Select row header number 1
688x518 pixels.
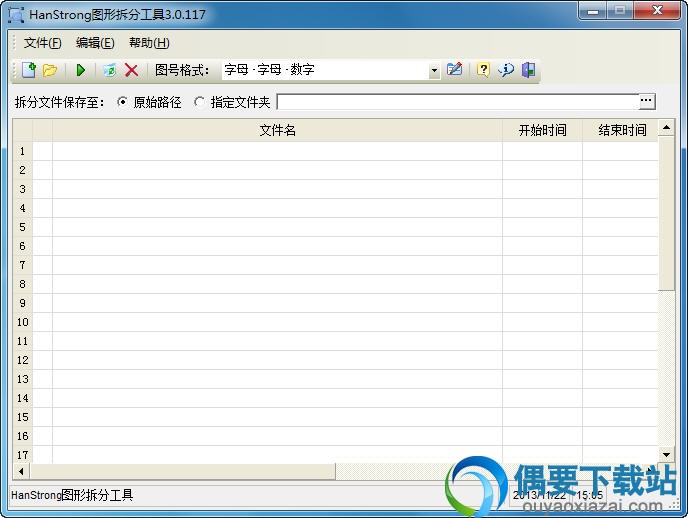tap(22, 151)
